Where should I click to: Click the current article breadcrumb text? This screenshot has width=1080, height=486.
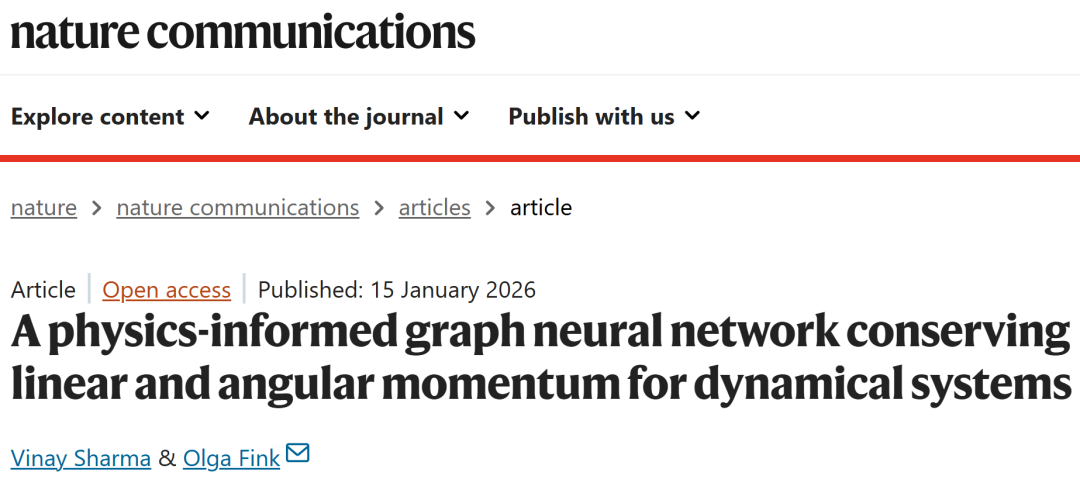(x=541, y=208)
